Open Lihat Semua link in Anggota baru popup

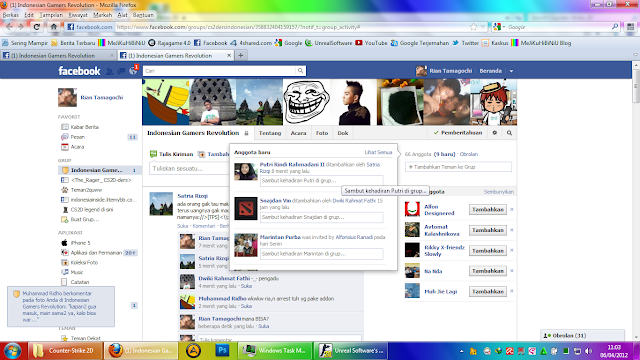378,152
